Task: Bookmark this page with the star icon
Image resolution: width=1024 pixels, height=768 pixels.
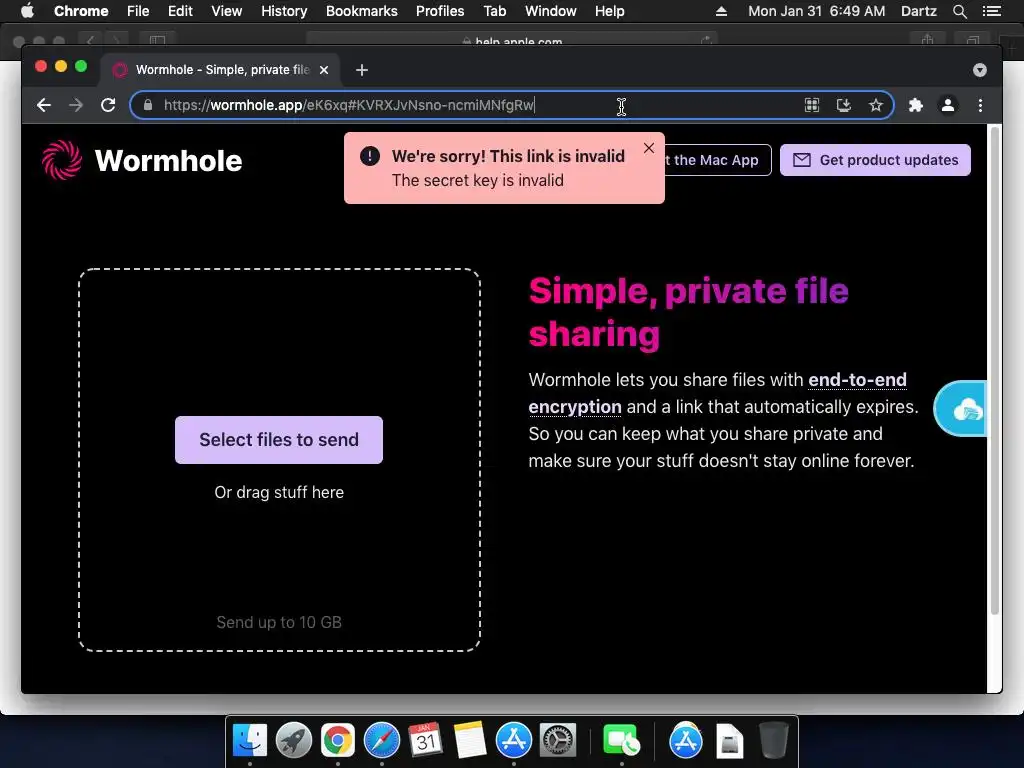Action: click(876, 105)
